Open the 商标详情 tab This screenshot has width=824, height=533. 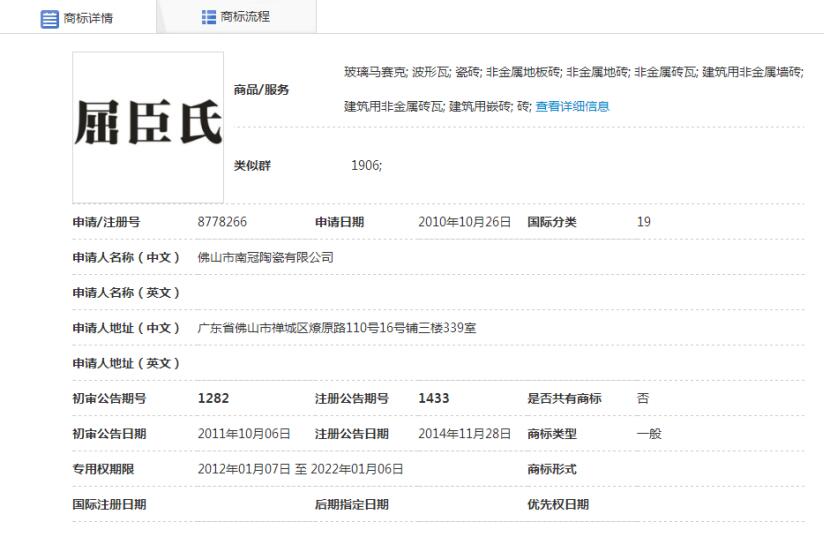pyautogui.click(x=78, y=17)
